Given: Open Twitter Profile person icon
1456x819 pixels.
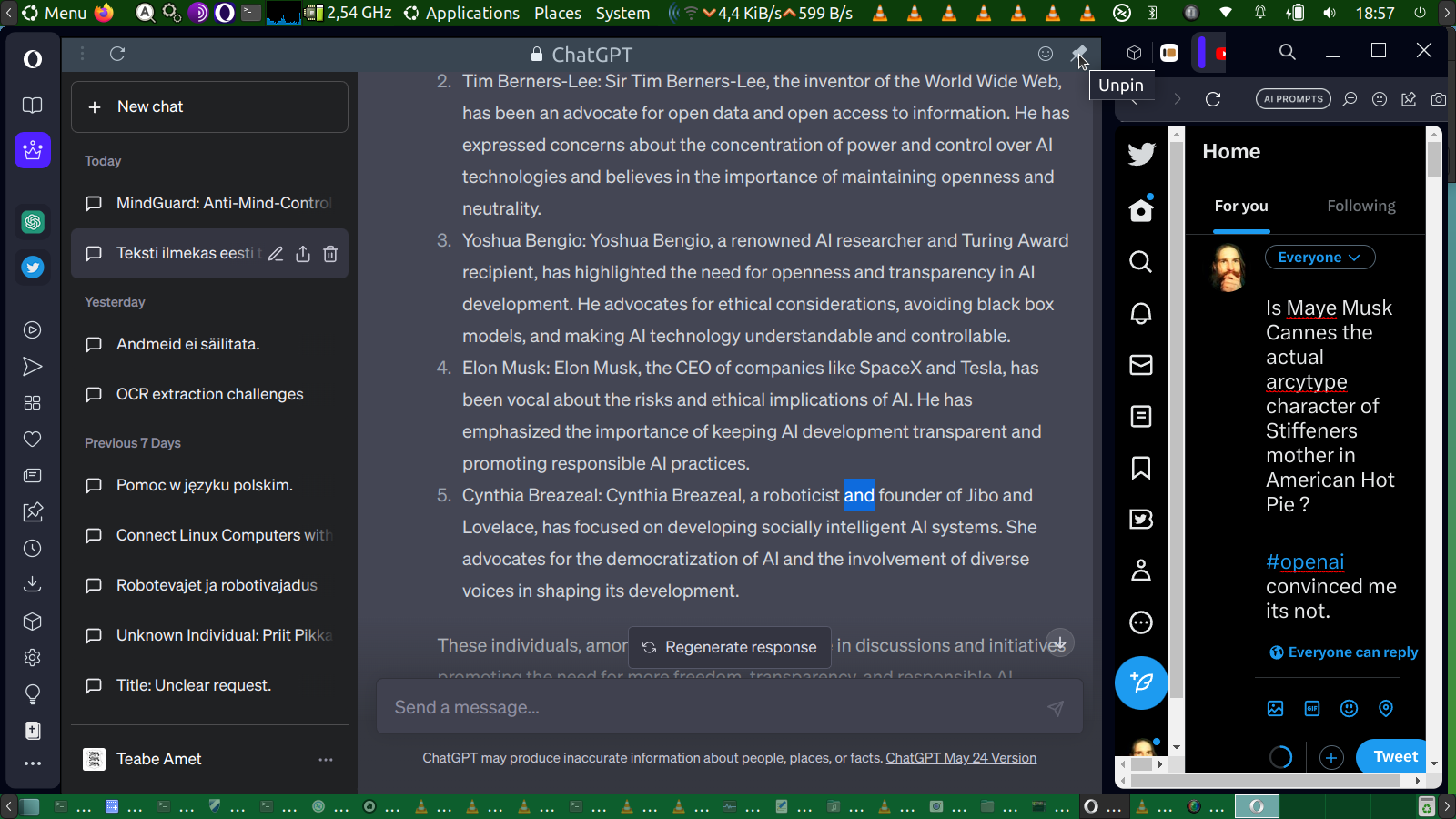Looking at the screenshot, I should (1141, 571).
